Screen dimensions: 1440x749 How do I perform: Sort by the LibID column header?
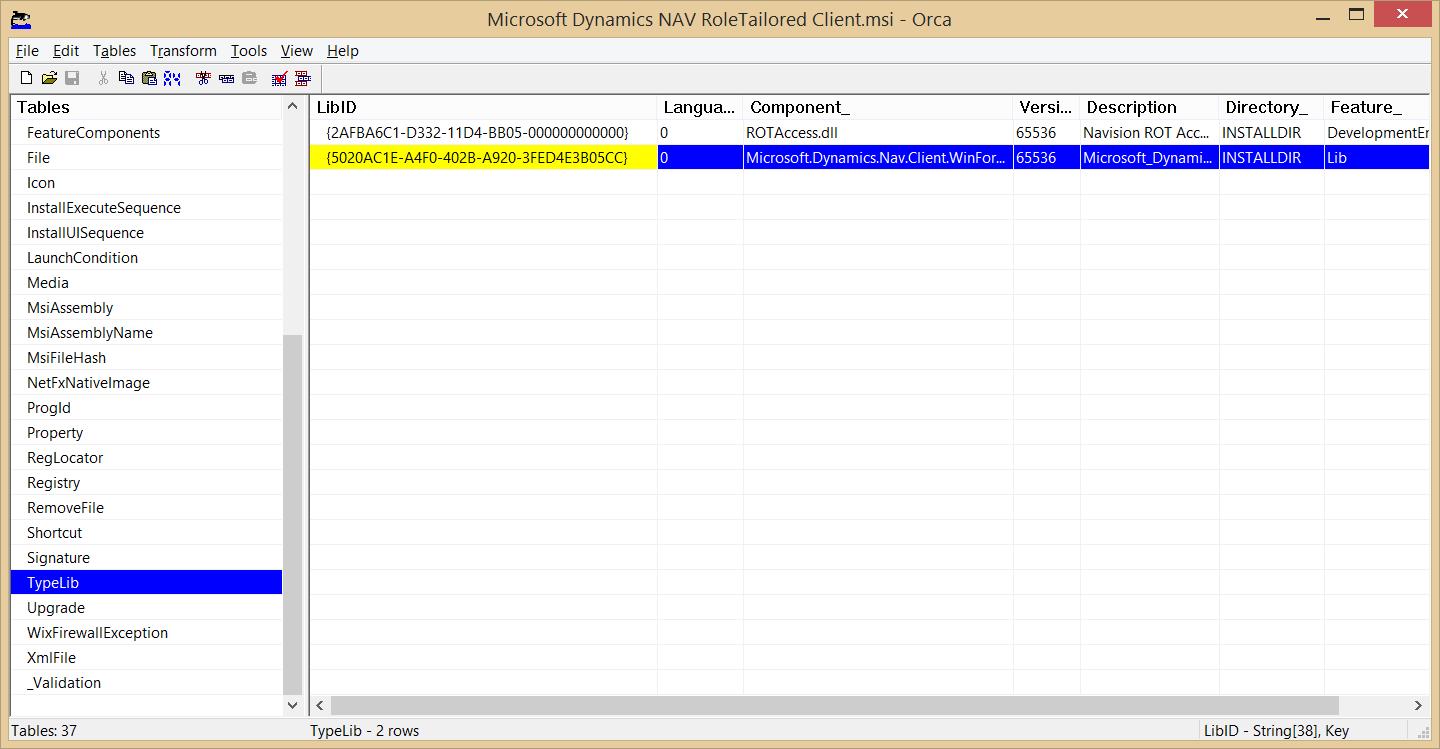[x=483, y=107]
